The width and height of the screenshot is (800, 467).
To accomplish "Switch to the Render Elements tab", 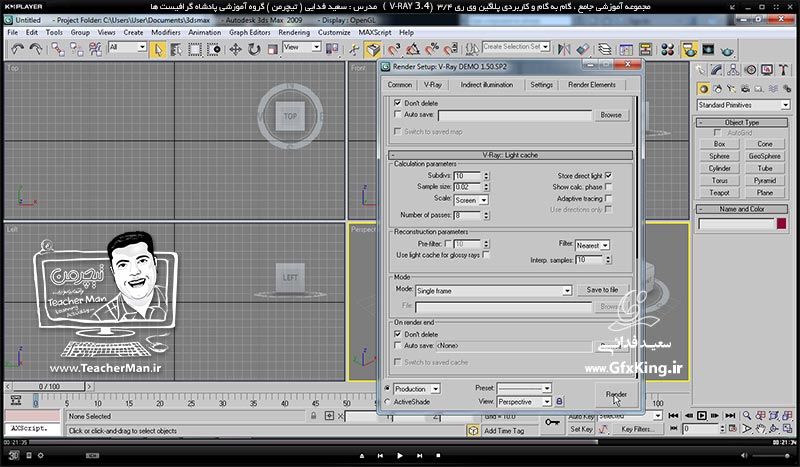I will (592, 85).
